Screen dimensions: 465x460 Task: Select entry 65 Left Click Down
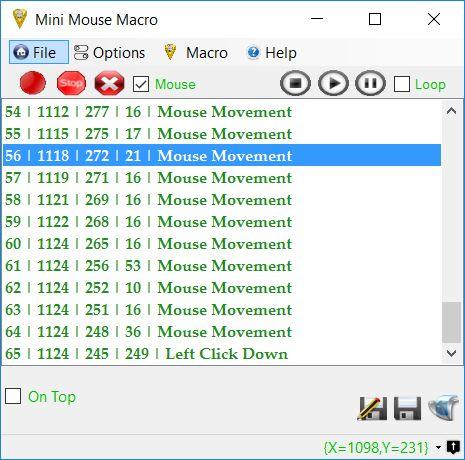tap(222, 354)
